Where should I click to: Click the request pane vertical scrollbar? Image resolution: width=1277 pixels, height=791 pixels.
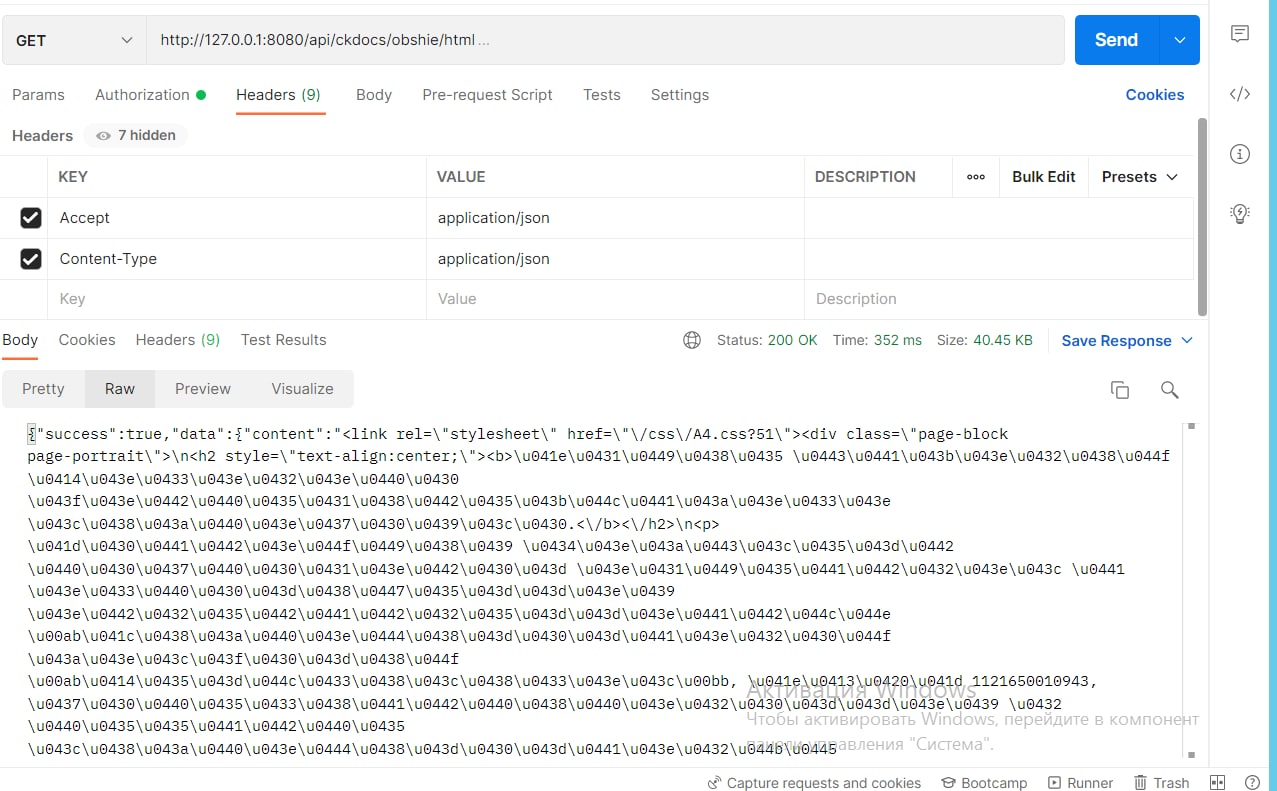click(x=1202, y=216)
